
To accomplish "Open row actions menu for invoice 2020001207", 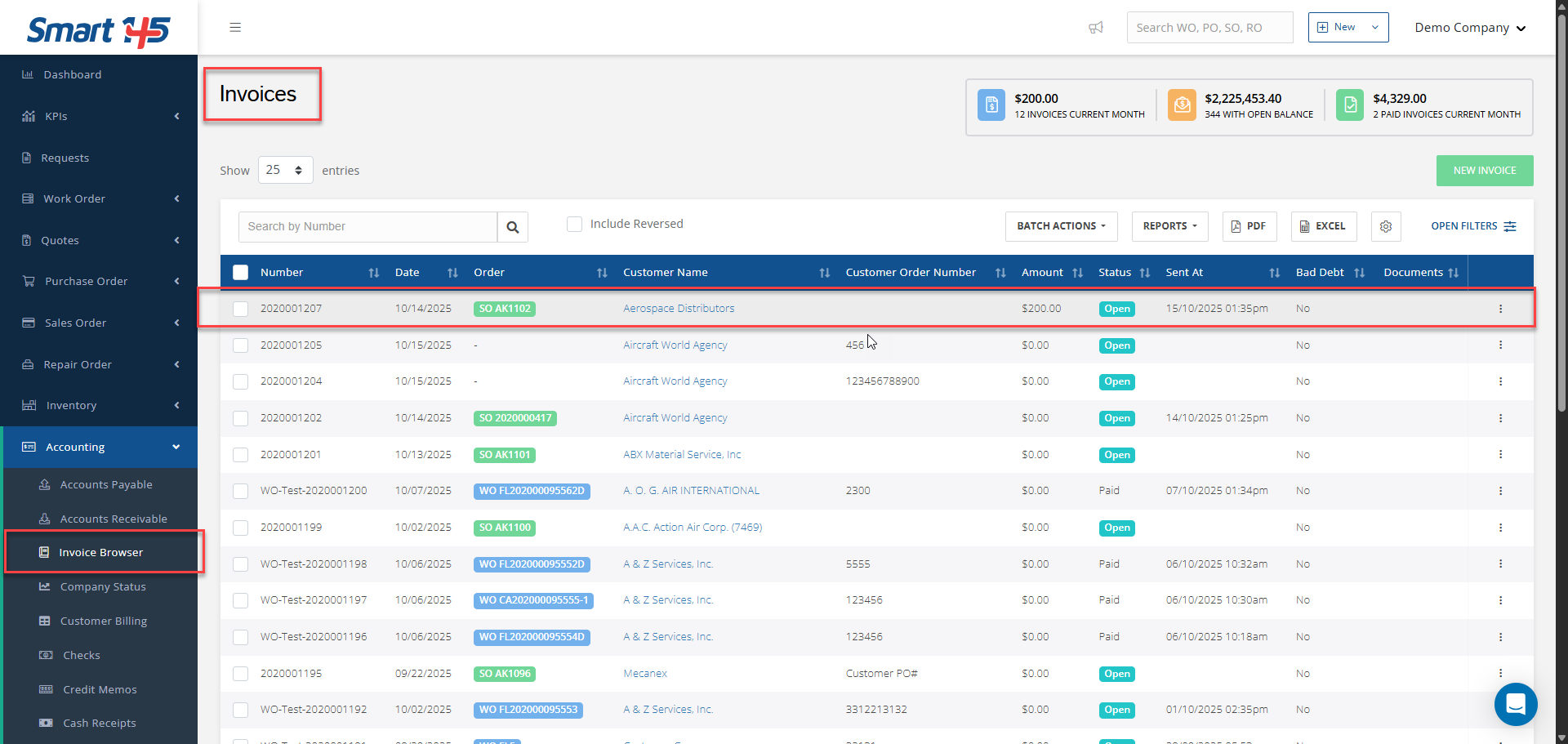I will [x=1500, y=309].
